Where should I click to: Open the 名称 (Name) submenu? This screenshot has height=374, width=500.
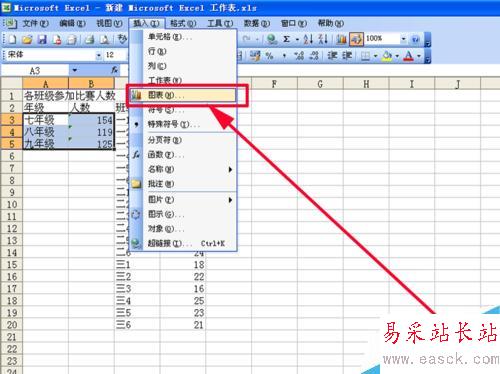[x=182, y=169]
